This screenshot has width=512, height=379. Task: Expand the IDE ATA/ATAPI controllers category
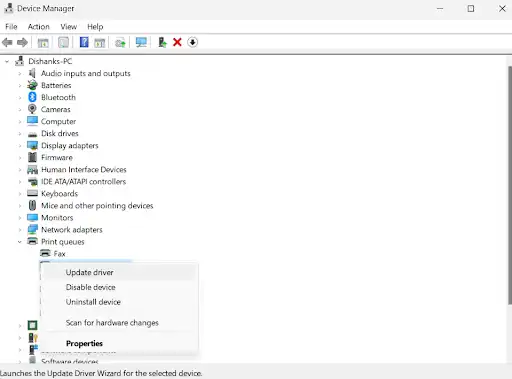[20, 182]
